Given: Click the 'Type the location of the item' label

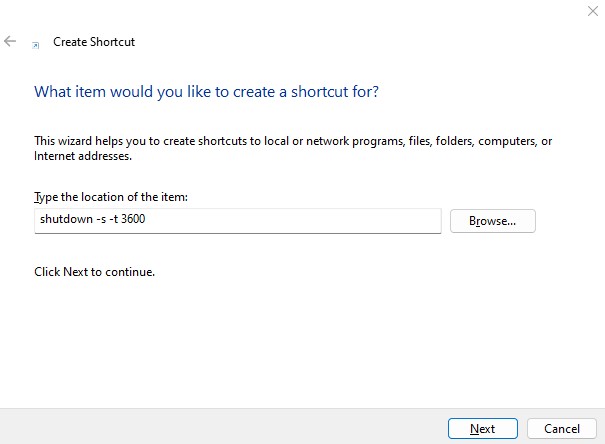Looking at the screenshot, I should pos(111,197).
